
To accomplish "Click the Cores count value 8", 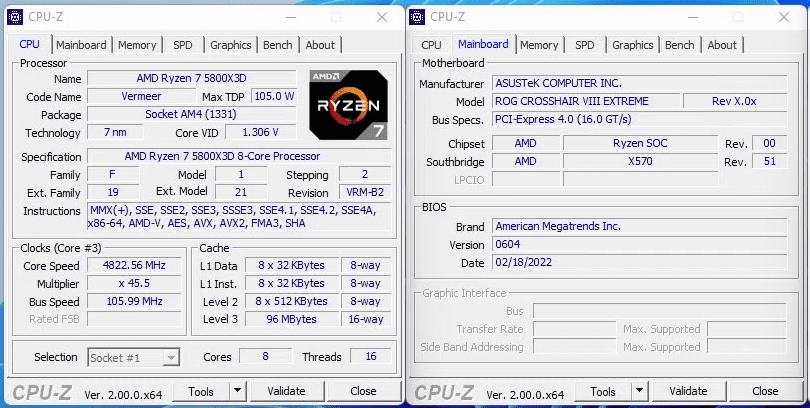I will (x=266, y=356).
